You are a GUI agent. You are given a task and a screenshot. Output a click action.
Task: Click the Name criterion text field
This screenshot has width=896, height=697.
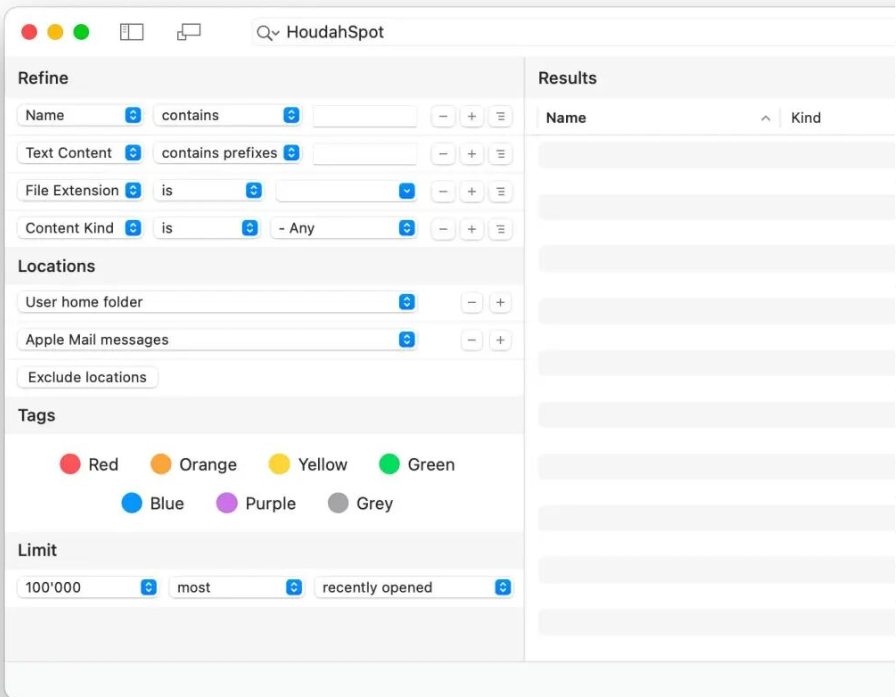pyautogui.click(x=365, y=116)
